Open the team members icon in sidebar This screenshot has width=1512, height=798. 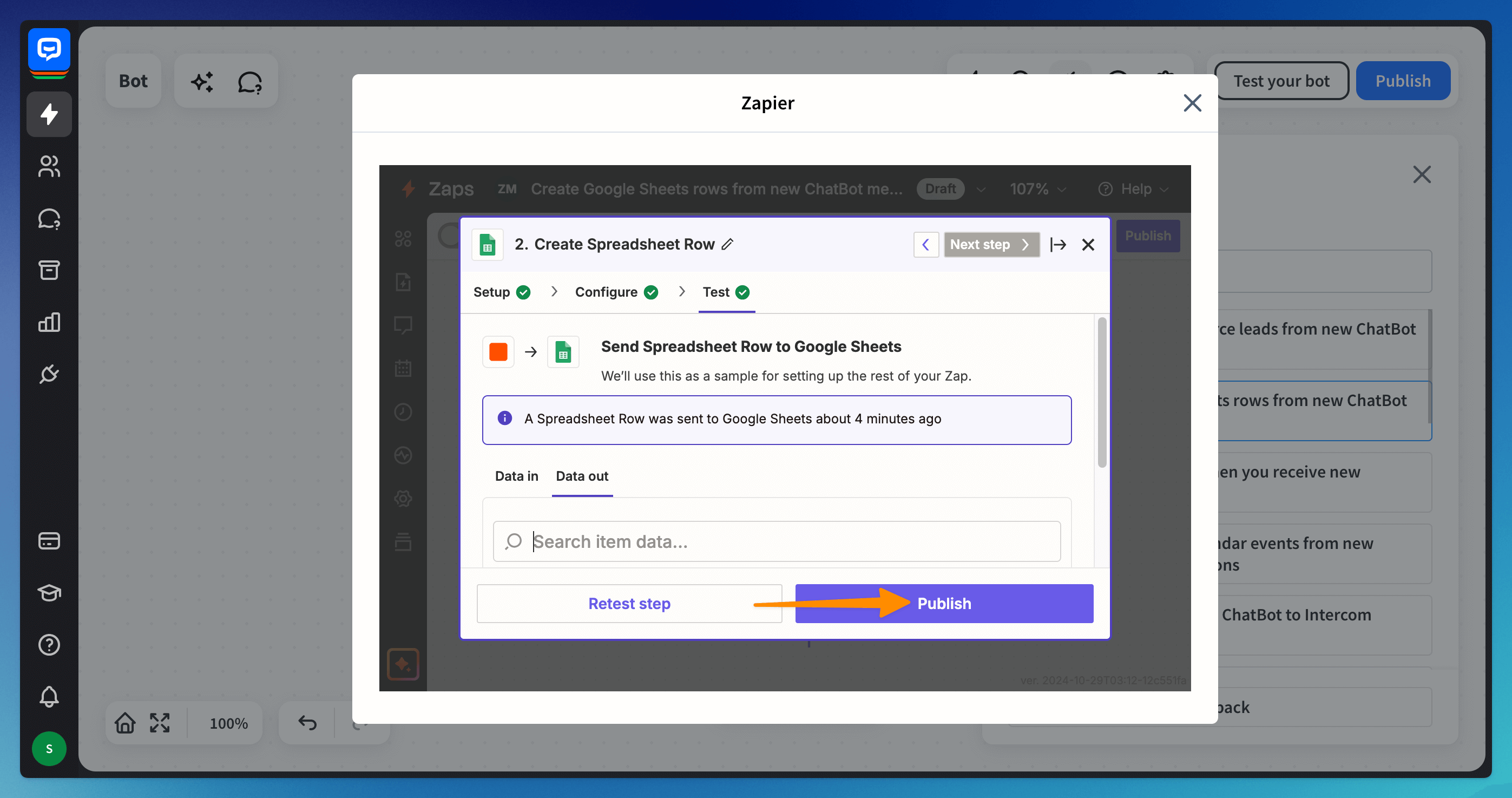pyautogui.click(x=49, y=166)
